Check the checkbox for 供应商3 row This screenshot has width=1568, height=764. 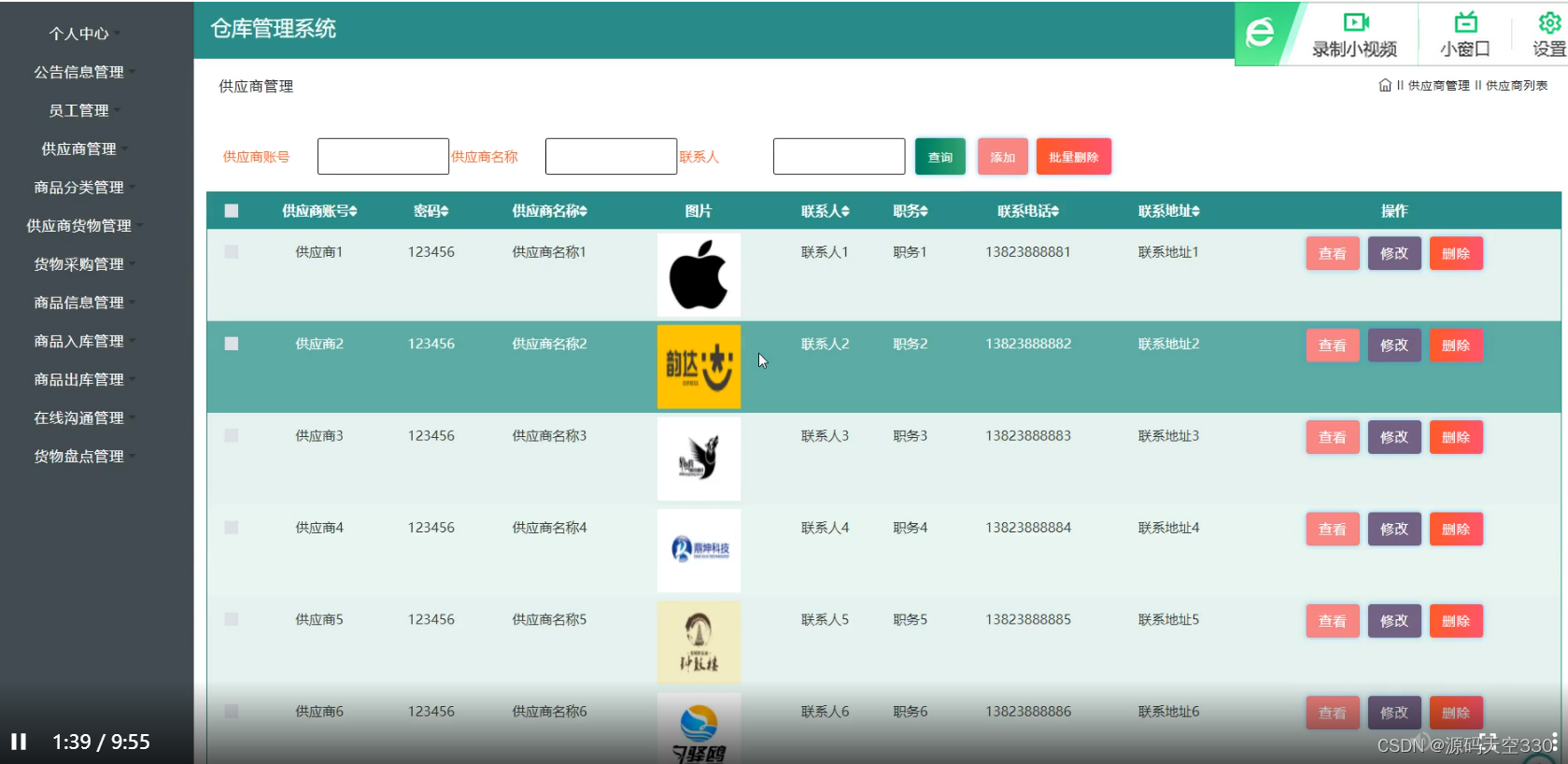232,435
